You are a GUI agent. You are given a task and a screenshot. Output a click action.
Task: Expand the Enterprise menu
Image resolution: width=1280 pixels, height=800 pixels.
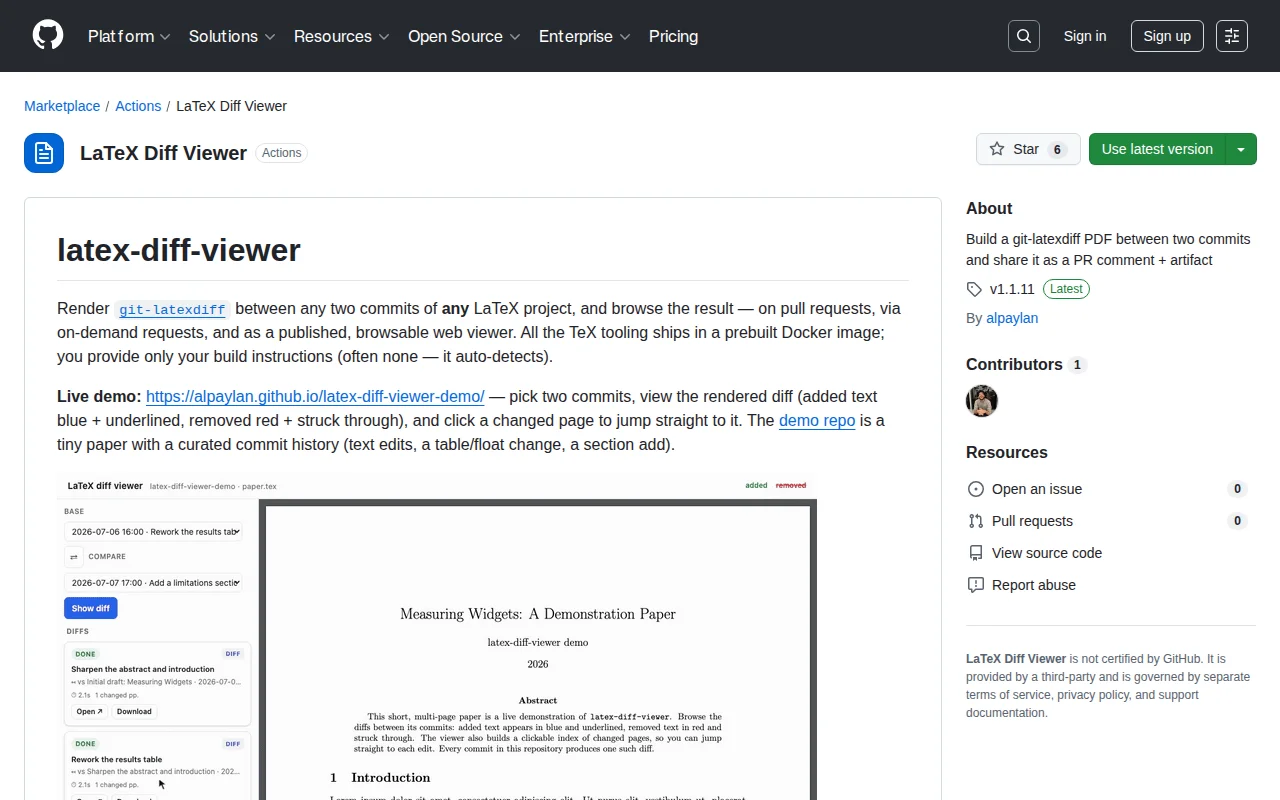(585, 36)
